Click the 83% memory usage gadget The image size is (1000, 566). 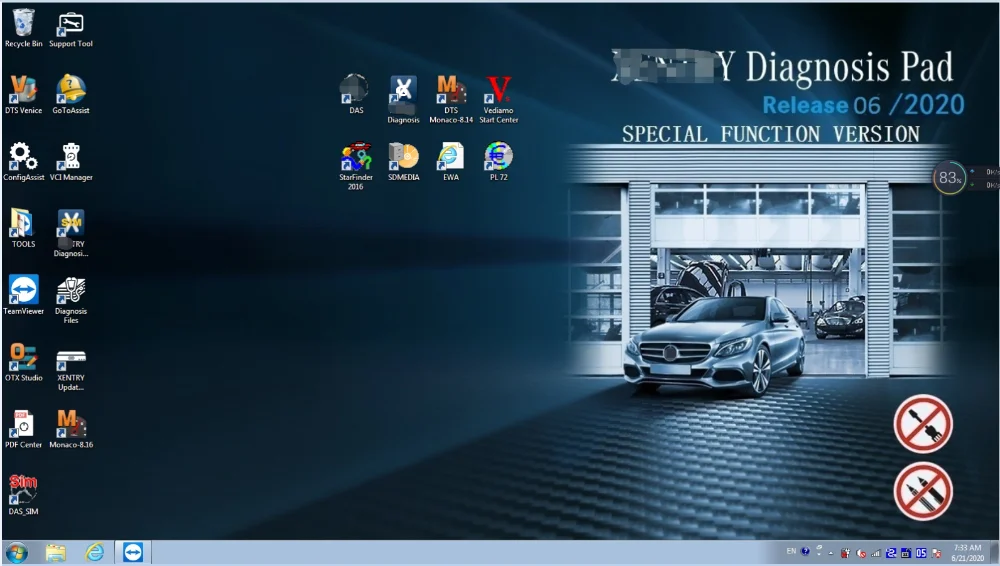coord(949,178)
